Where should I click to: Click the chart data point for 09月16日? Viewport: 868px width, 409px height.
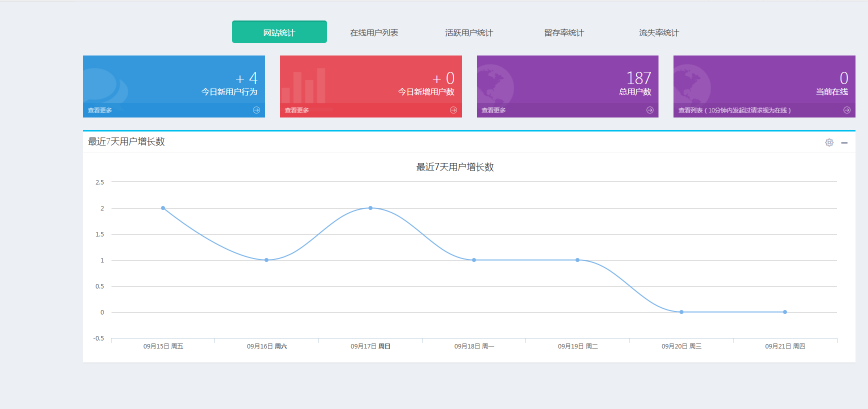click(x=266, y=260)
